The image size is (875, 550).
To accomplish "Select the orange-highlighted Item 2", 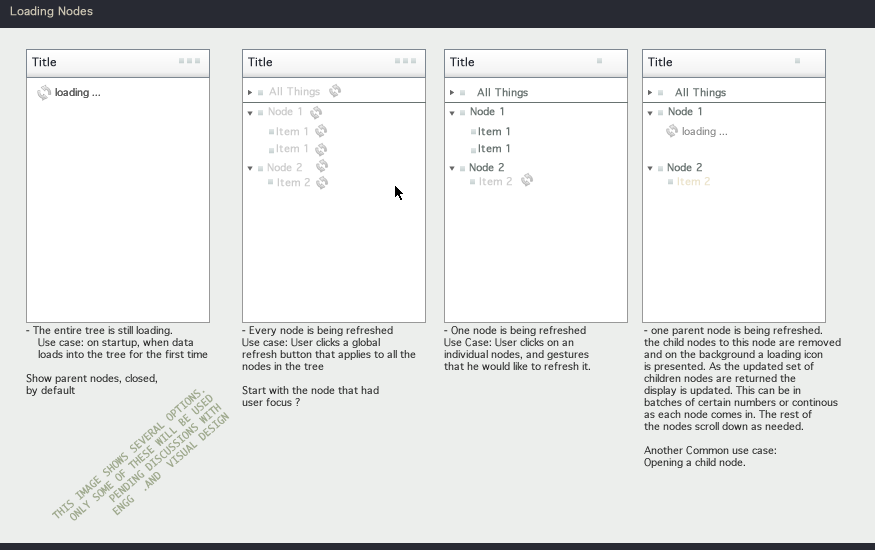I will tap(693, 182).
